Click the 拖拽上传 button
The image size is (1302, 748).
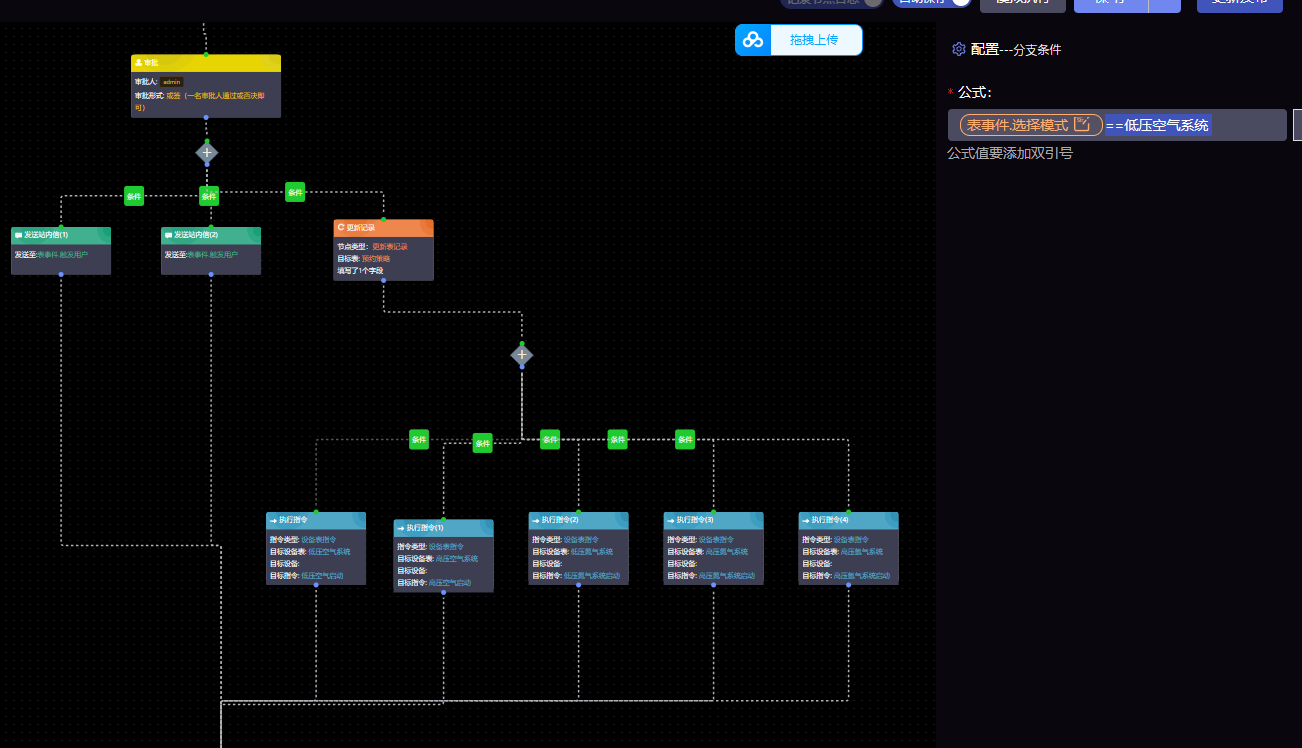[x=799, y=40]
